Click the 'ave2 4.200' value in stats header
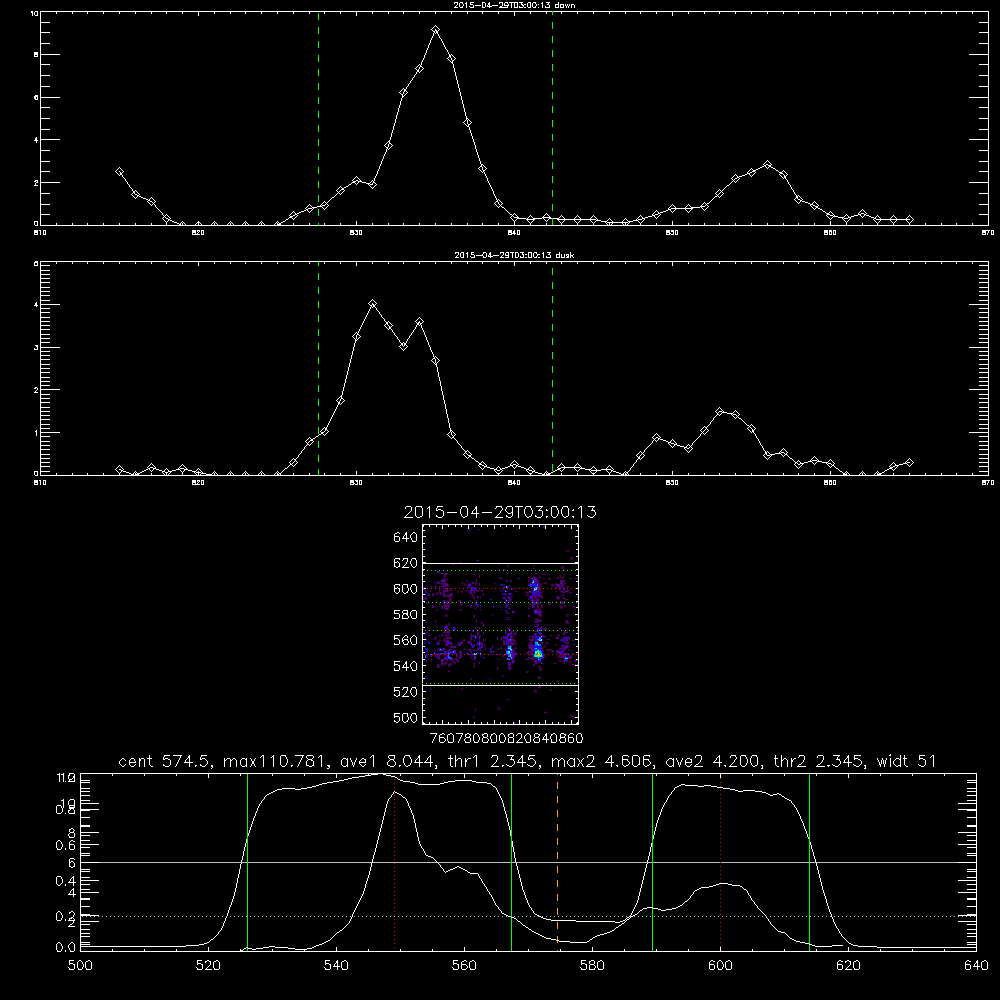 click(712, 761)
